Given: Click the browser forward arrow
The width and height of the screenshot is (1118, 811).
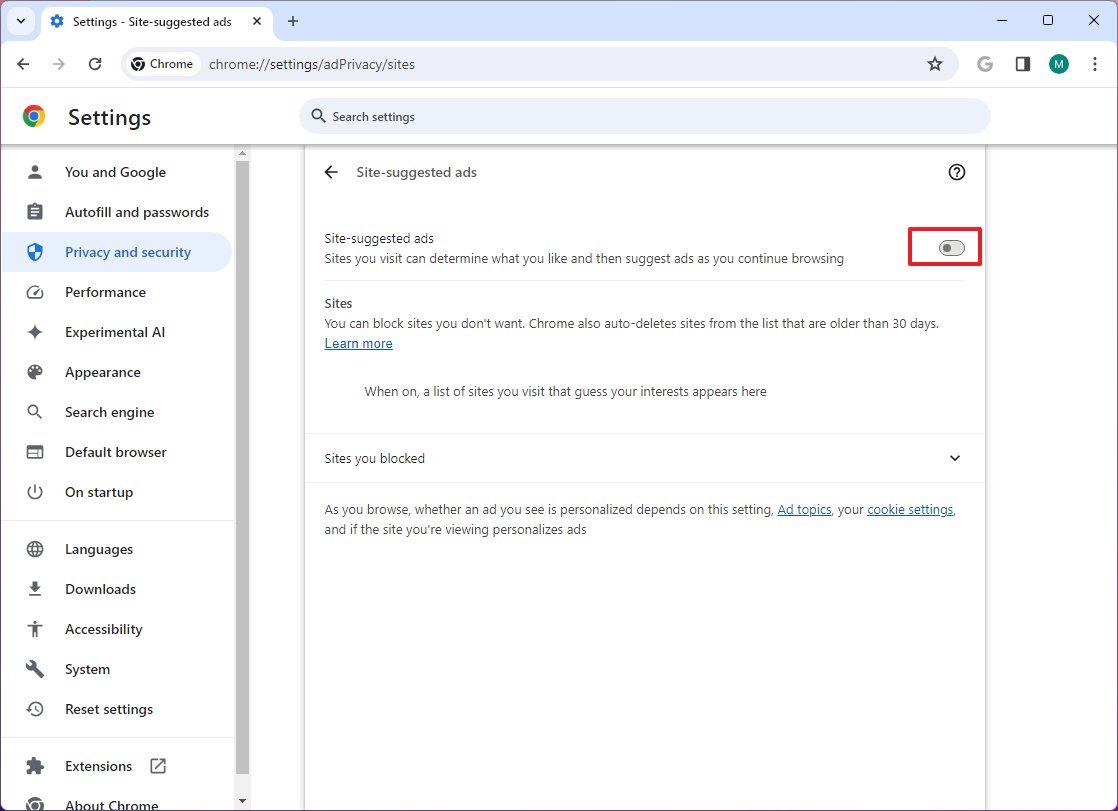Looking at the screenshot, I should [x=58, y=64].
